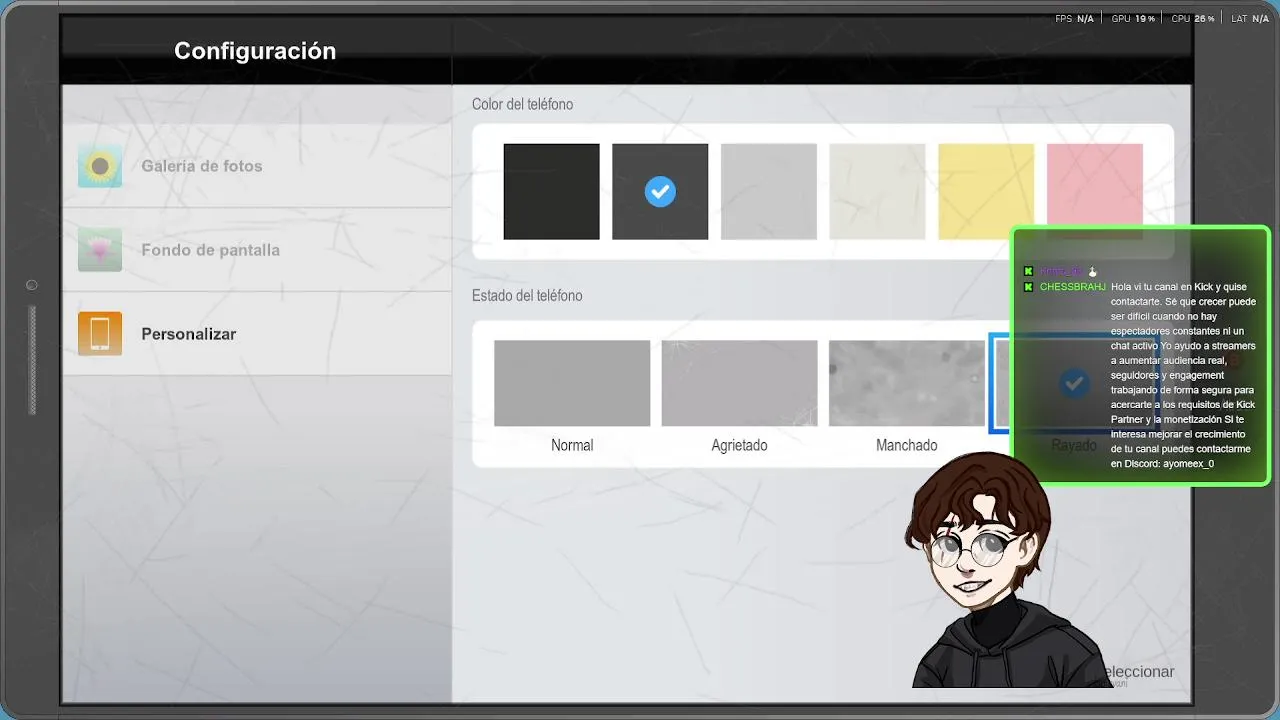Screen dimensions: 1280x720
Task: Click the Agrietado label text
Action: tap(739, 445)
